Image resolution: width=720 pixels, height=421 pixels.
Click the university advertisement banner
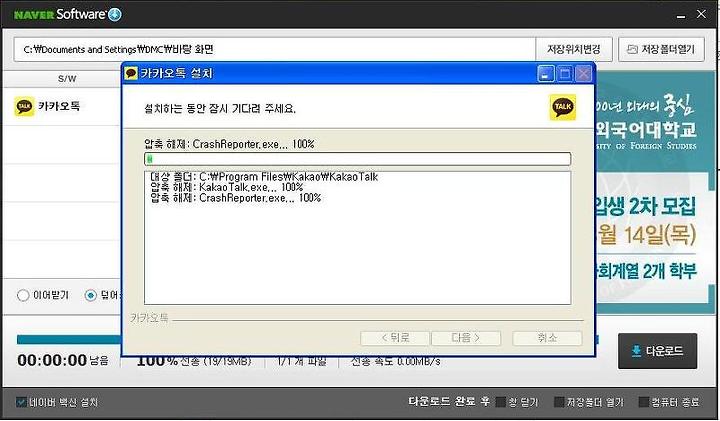pos(656,193)
